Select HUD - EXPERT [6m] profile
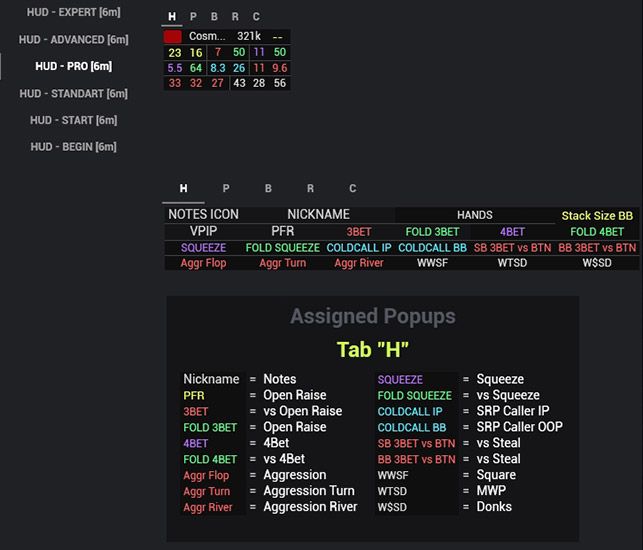Image resolution: width=643 pixels, height=550 pixels. [74, 12]
